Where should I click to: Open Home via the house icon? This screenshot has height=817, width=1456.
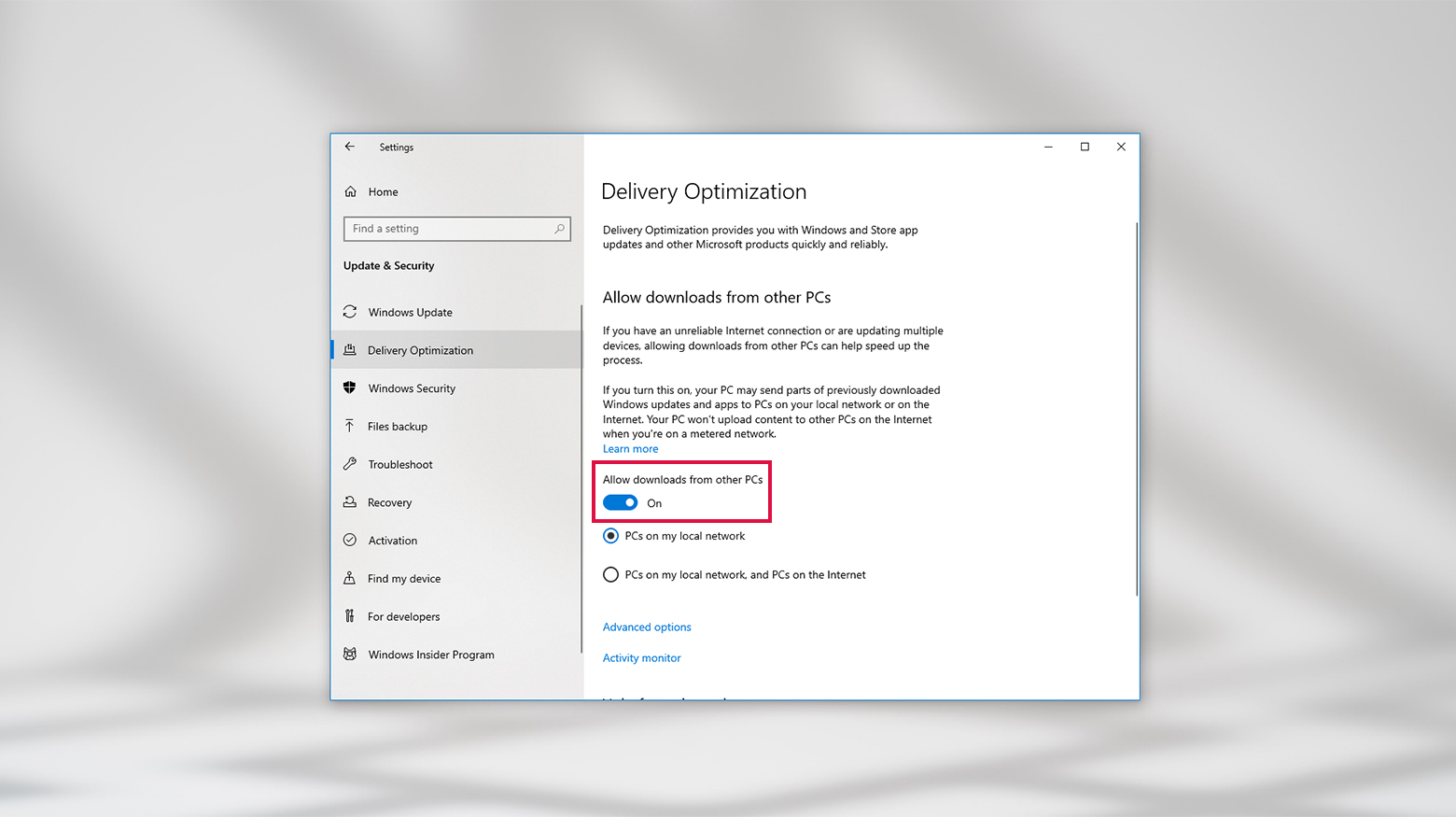(x=349, y=191)
